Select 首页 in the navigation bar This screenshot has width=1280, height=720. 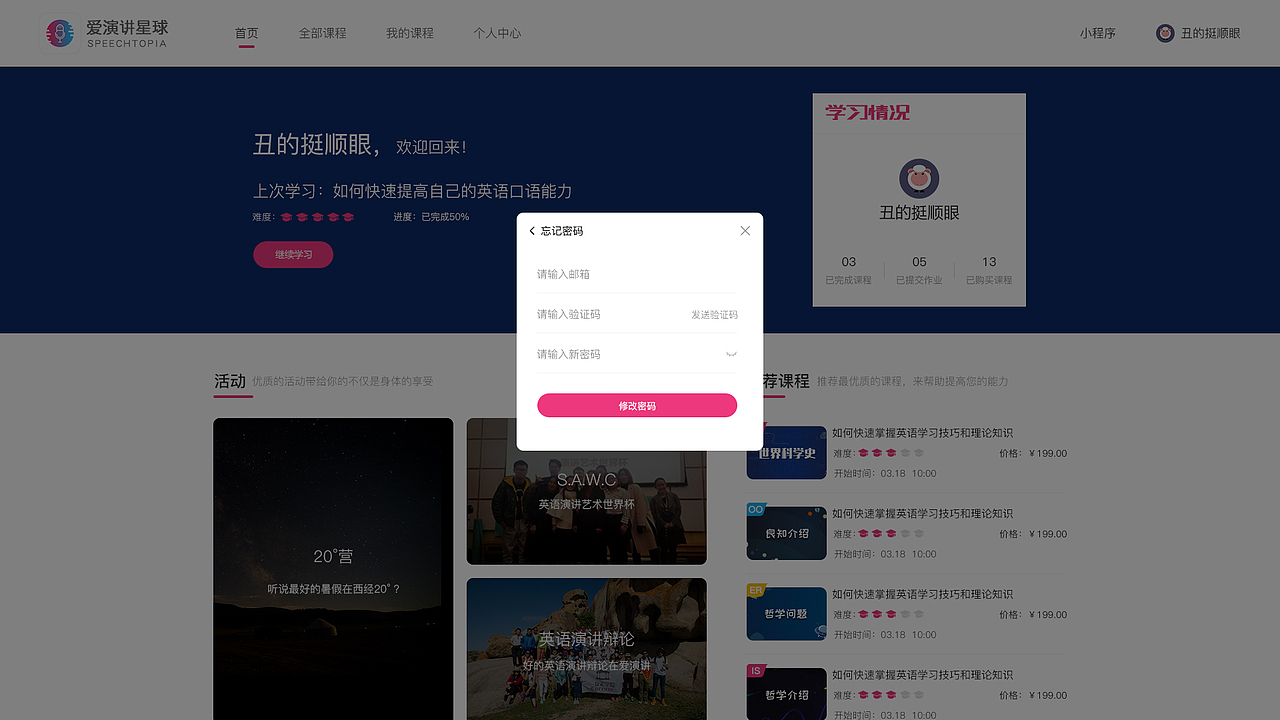(x=246, y=32)
